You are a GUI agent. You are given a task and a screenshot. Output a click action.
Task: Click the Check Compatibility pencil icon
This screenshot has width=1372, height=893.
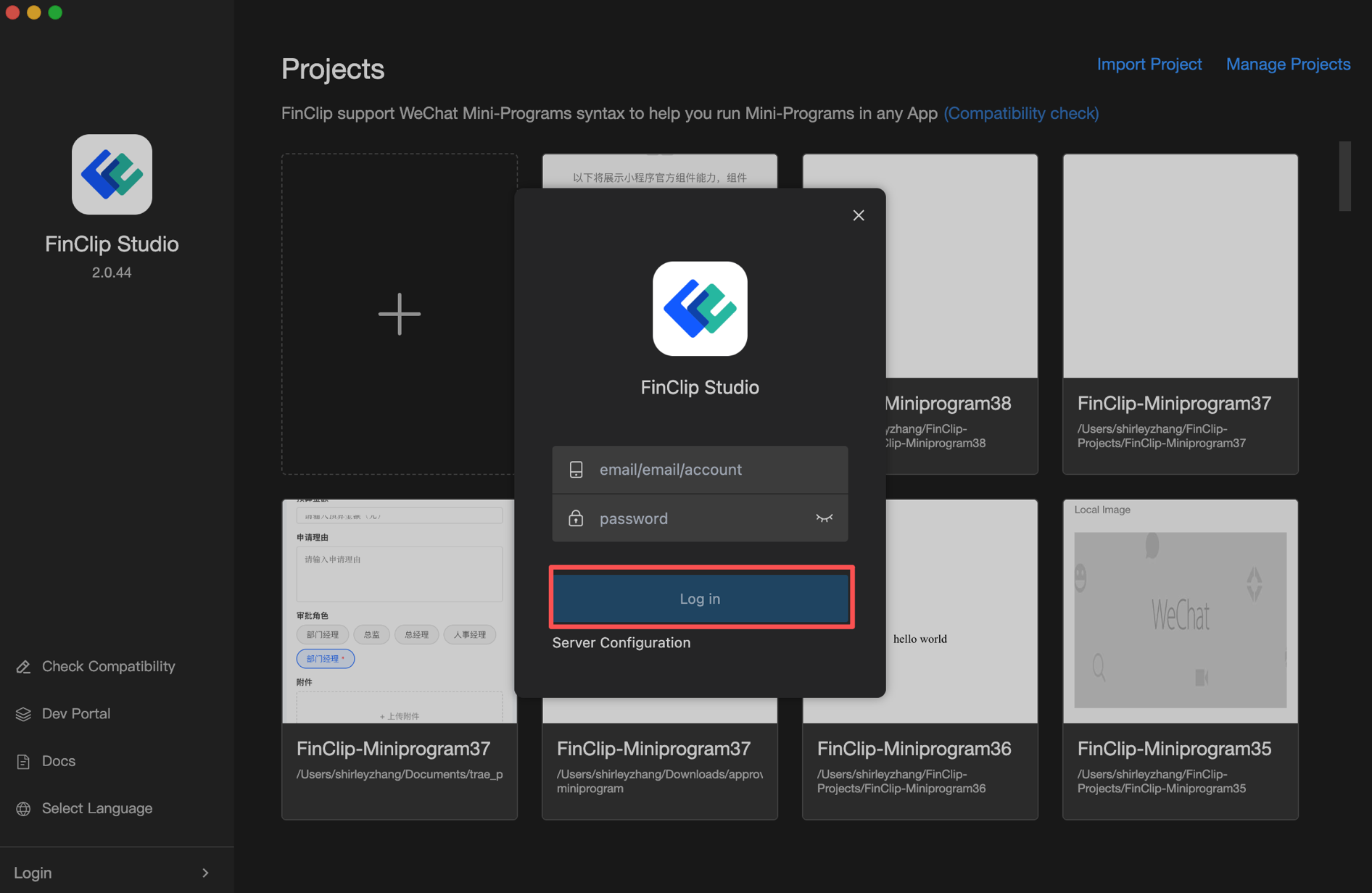(x=23, y=667)
